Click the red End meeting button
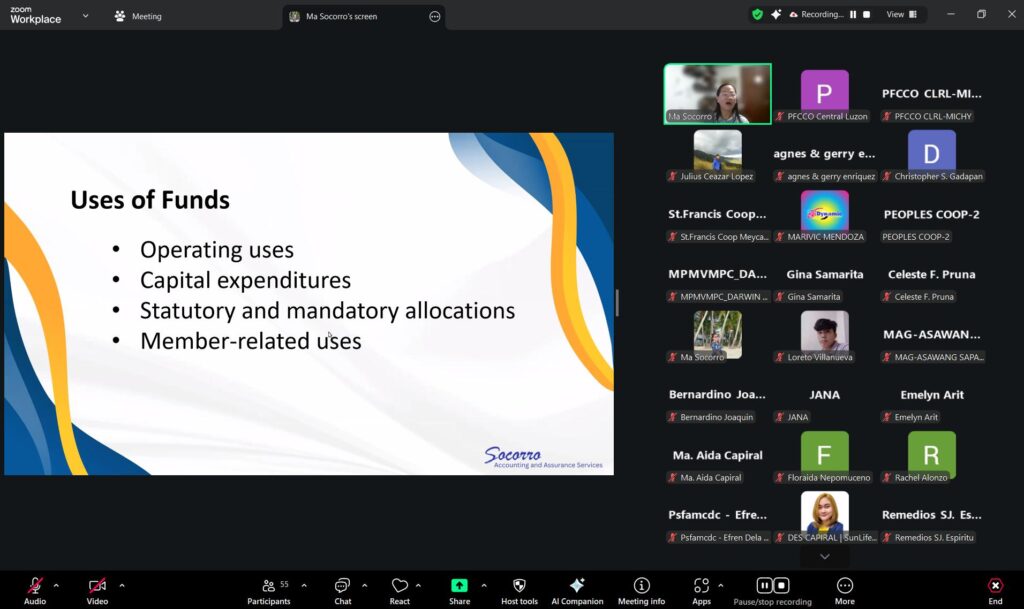 pyautogui.click(x=995, y=586)
